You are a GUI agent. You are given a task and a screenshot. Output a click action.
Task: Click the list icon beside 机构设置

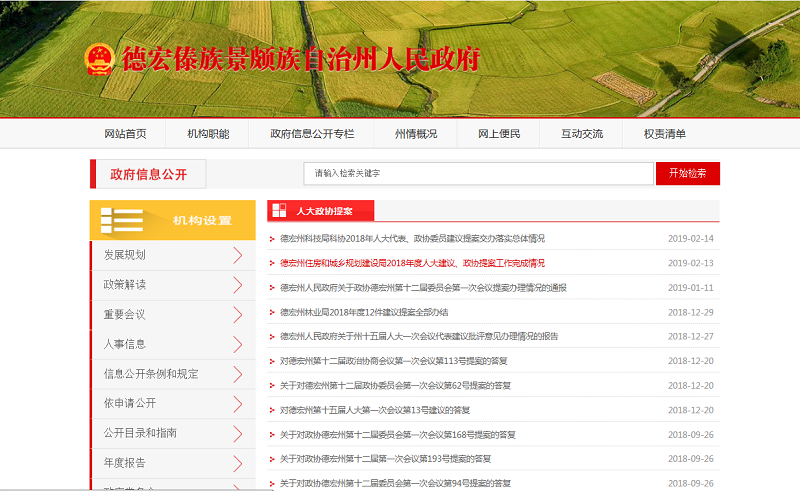pyautogui.click(x=121, y=220)
